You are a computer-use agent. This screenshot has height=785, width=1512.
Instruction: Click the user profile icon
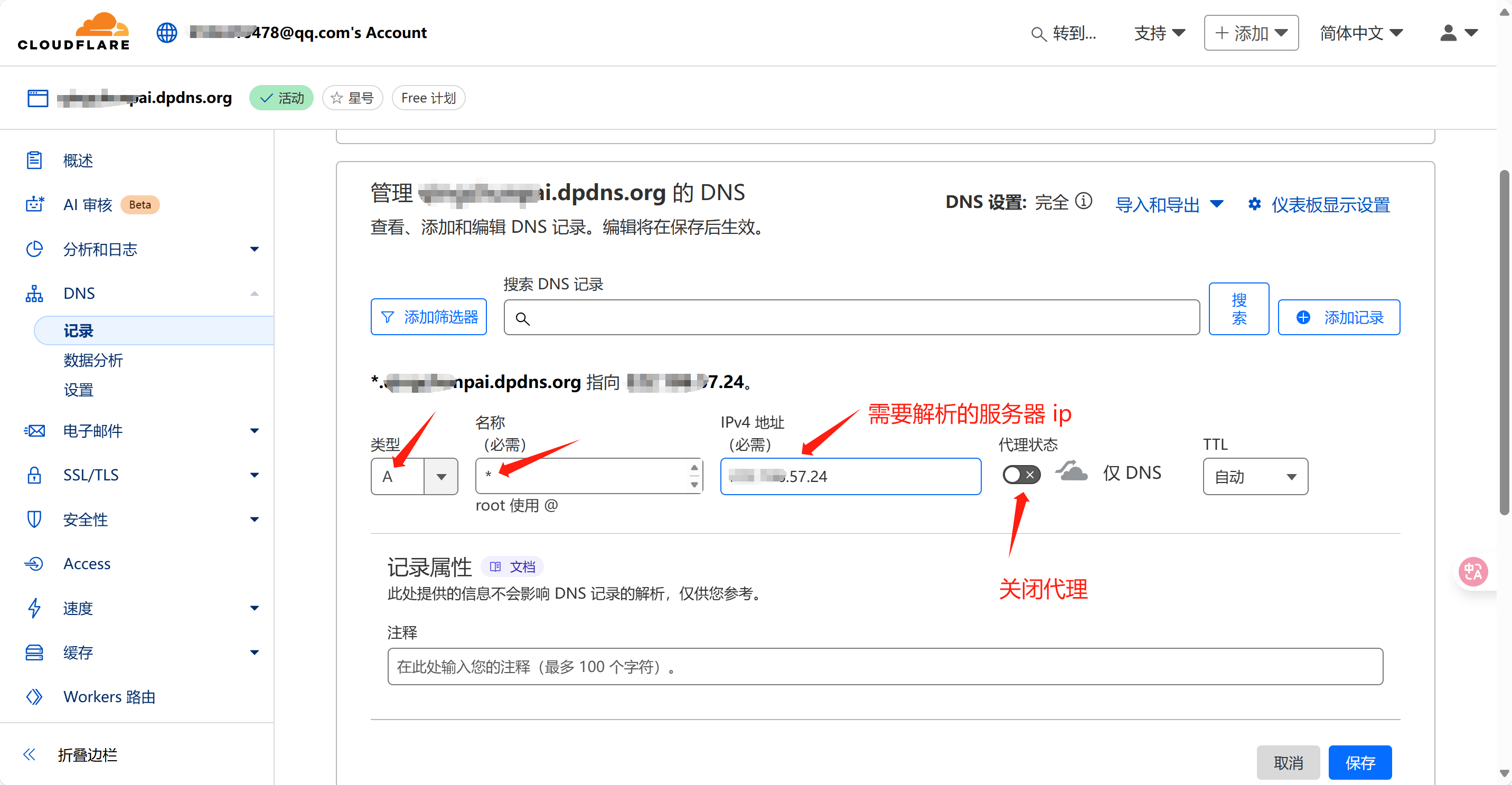click(x=1448, y=33)
